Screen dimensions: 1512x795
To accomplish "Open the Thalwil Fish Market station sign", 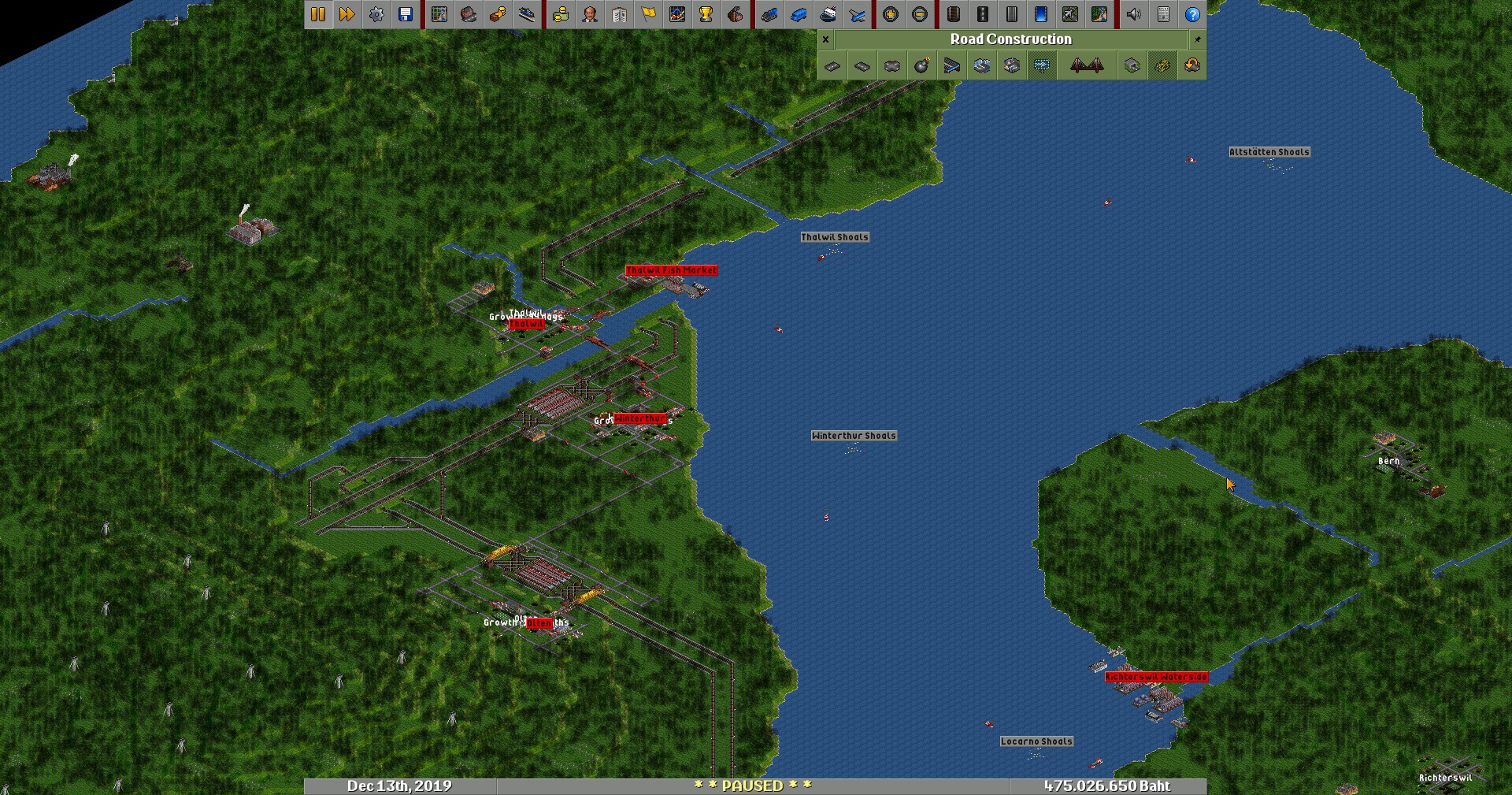I will point(671,270).
